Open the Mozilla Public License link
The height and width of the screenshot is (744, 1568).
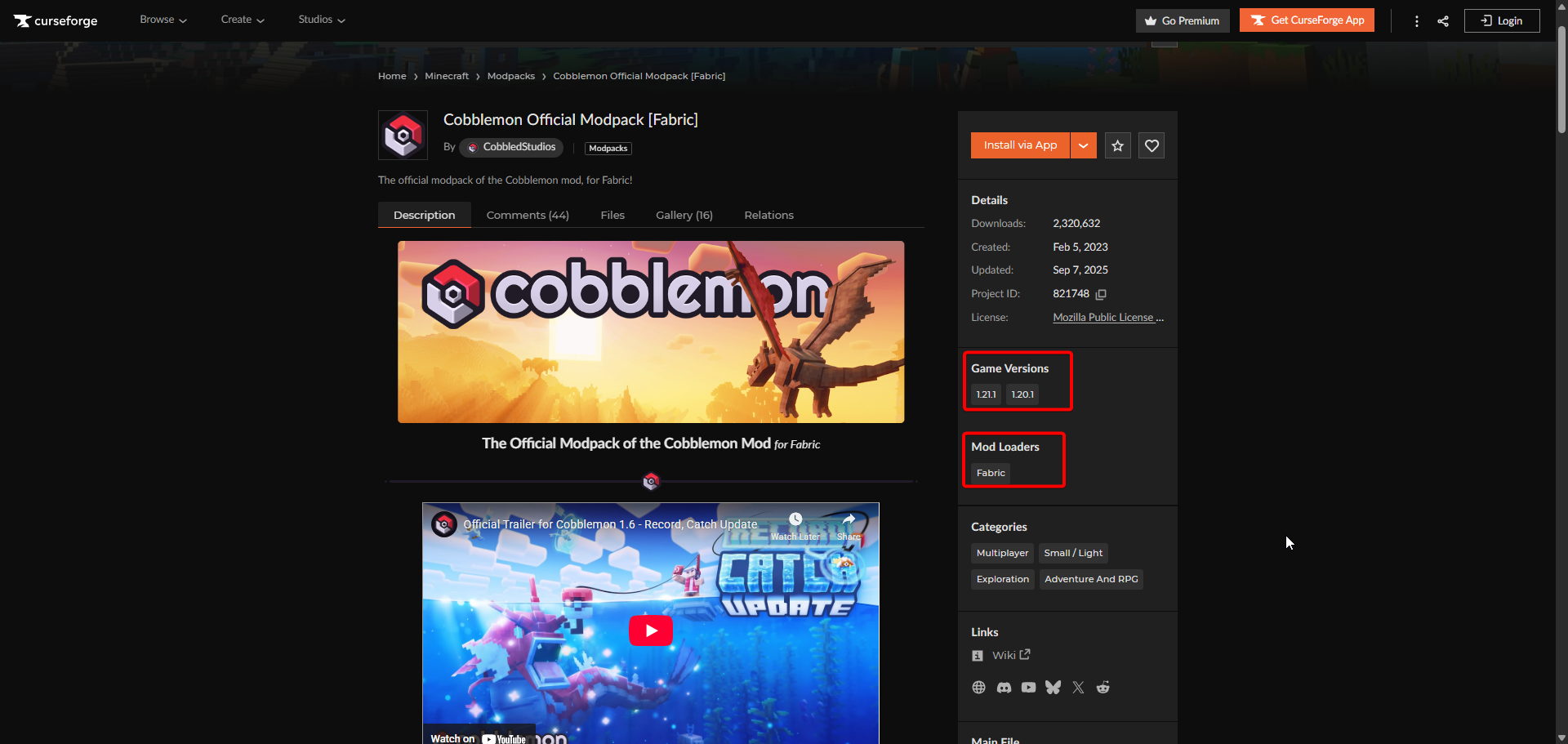pyautogui.click(x=1107, y=318)
